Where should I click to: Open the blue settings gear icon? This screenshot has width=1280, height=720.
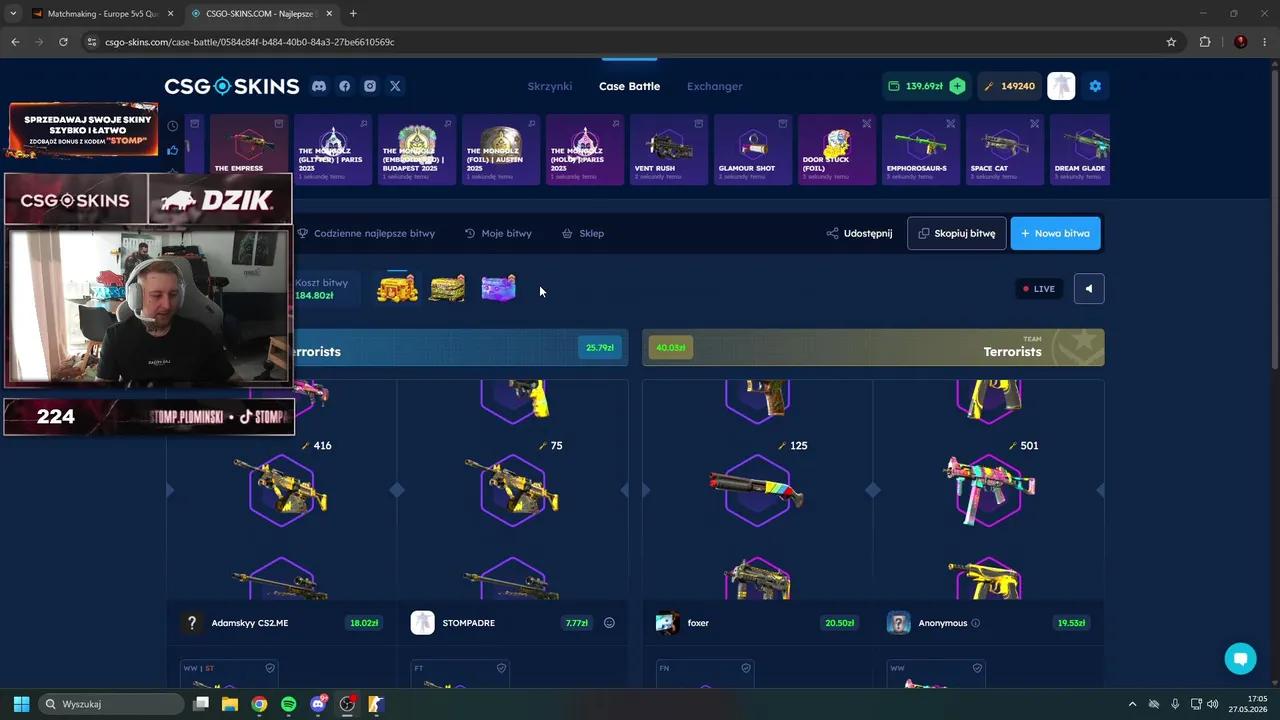pyautogui.click(x=1095, y=86)
